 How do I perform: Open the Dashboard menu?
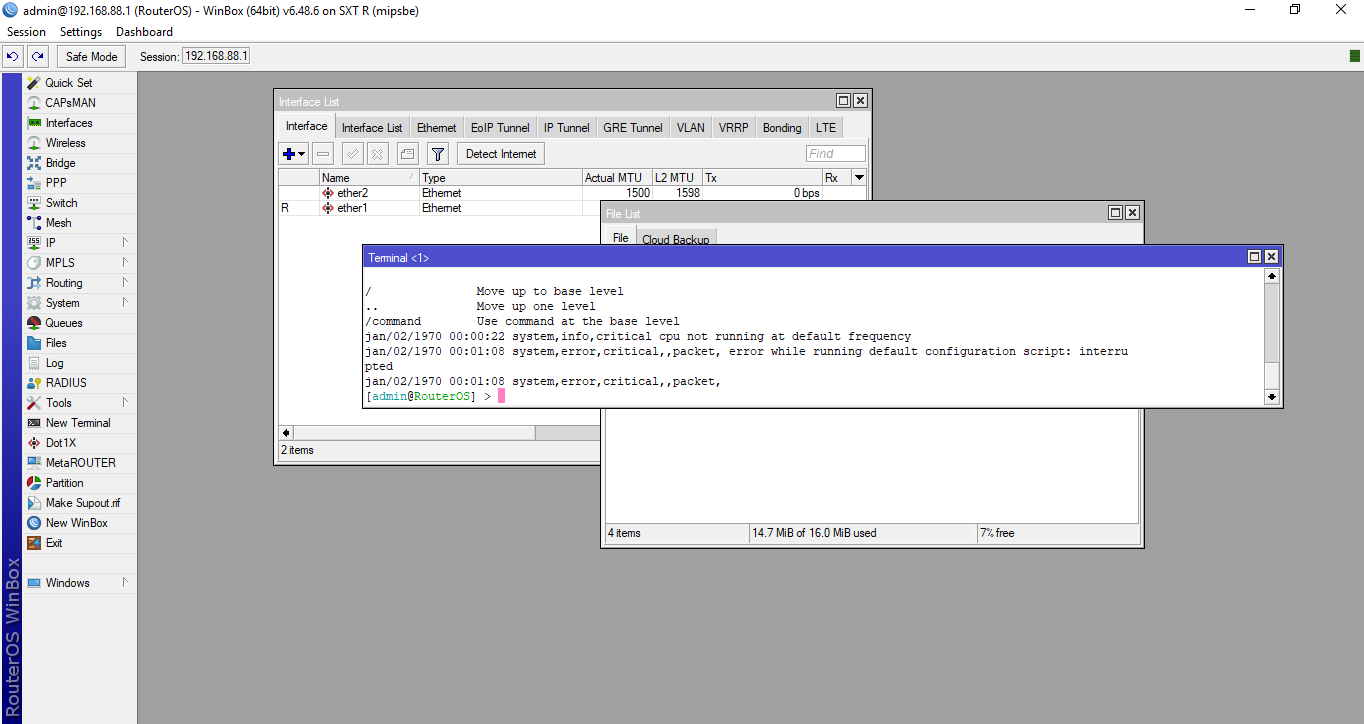[x=144, y=32]
